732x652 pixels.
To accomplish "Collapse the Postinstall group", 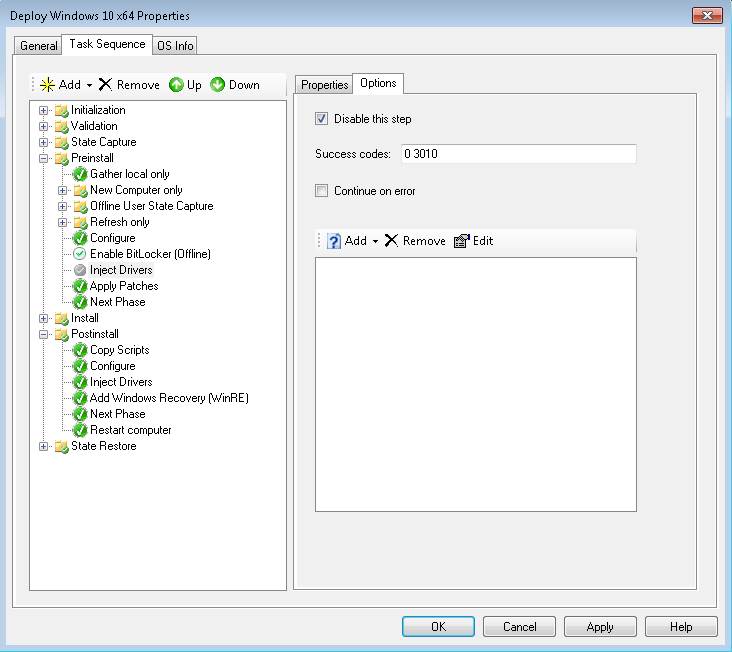I will click(x=43, y=334).
